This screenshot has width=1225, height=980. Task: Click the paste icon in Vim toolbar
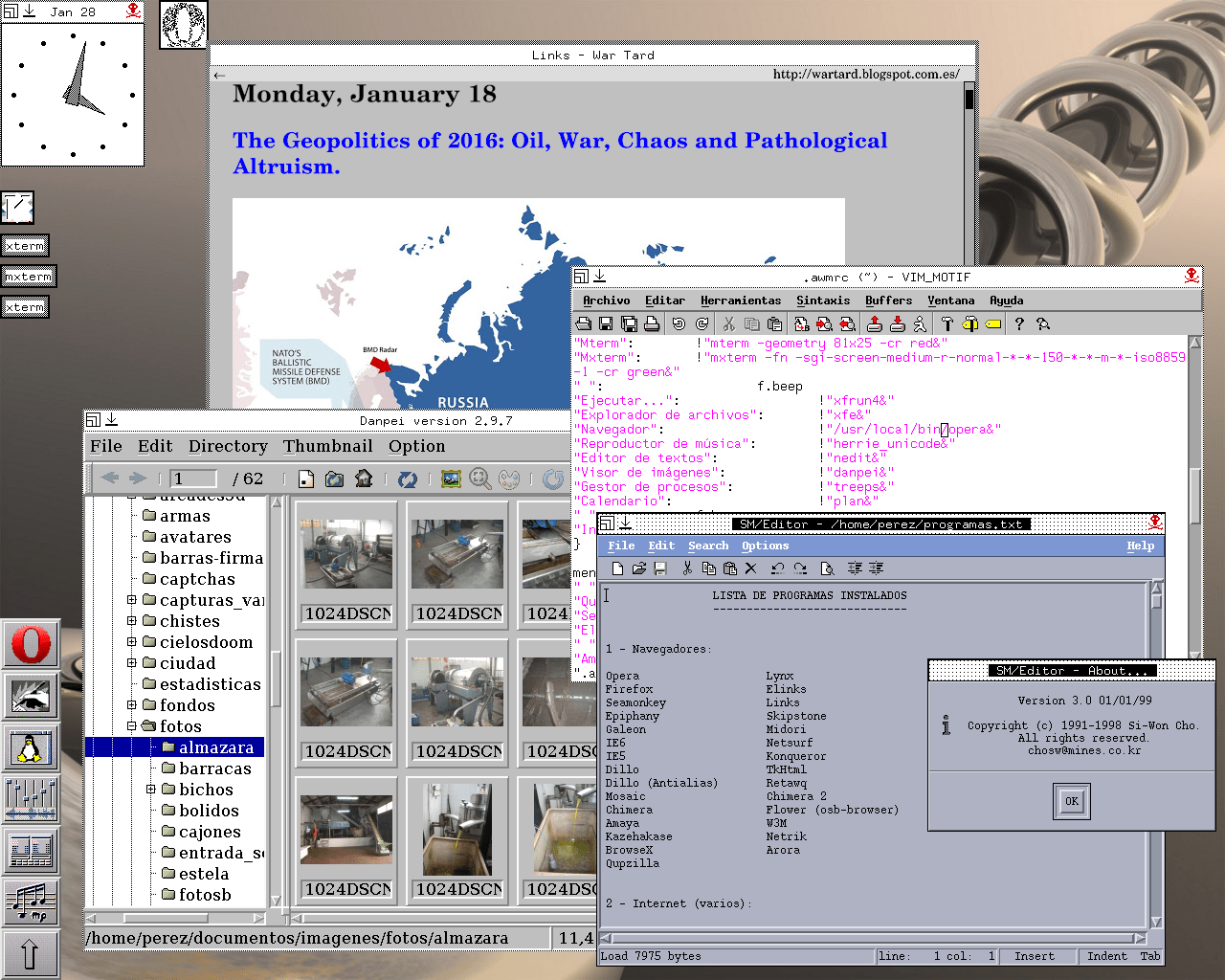click(x=774, y=324)
